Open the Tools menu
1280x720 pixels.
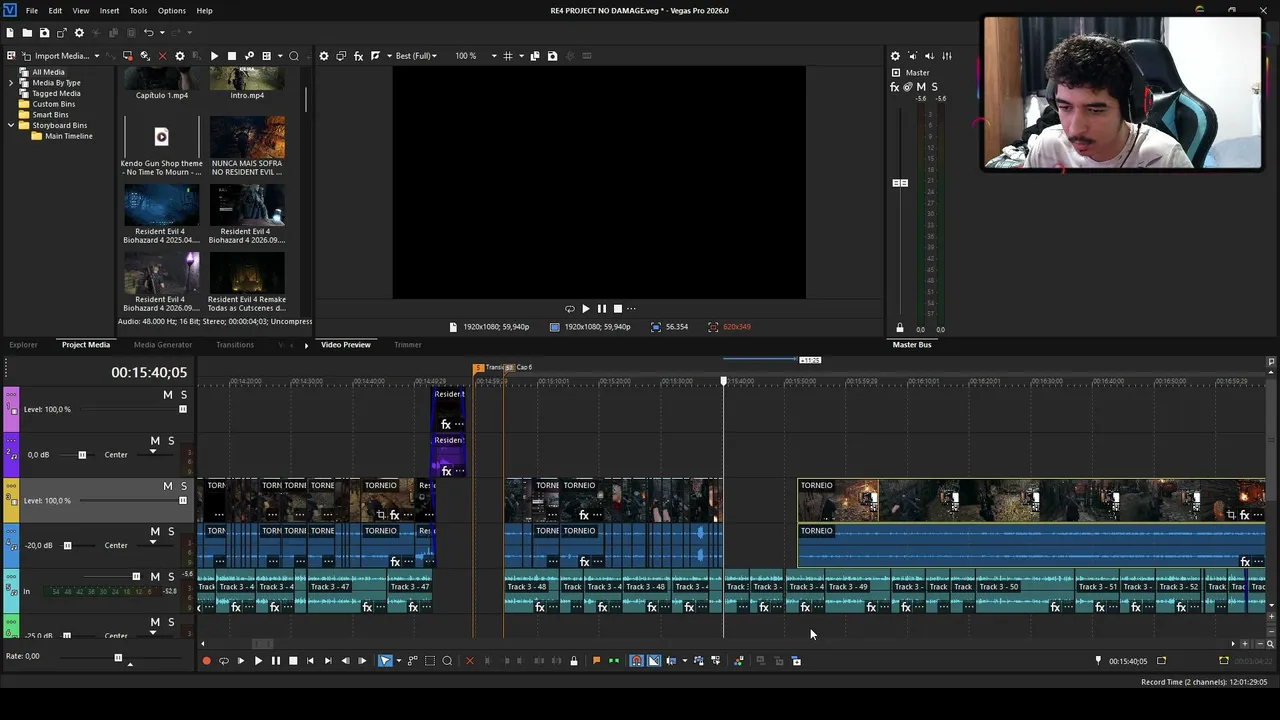tap(138, 10)
